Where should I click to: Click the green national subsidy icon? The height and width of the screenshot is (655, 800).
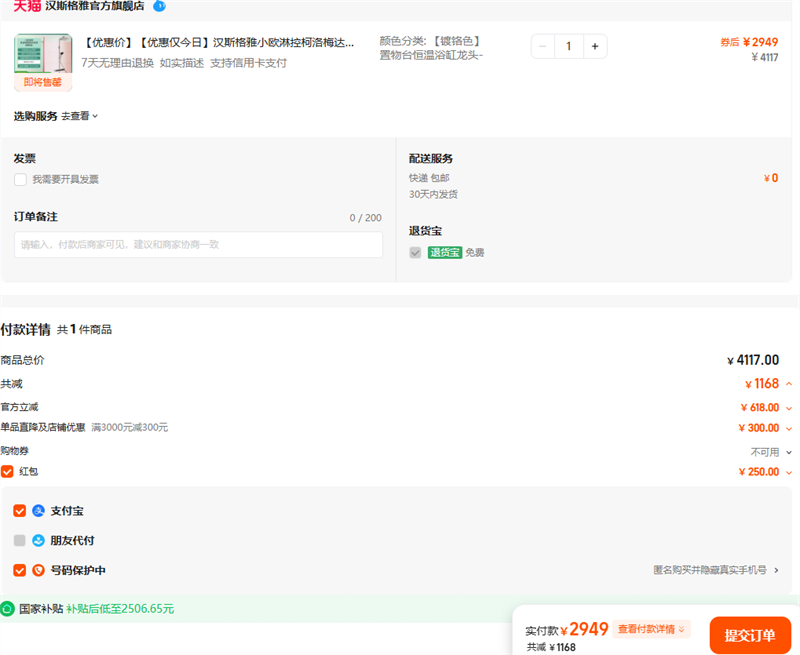point(8,608)
